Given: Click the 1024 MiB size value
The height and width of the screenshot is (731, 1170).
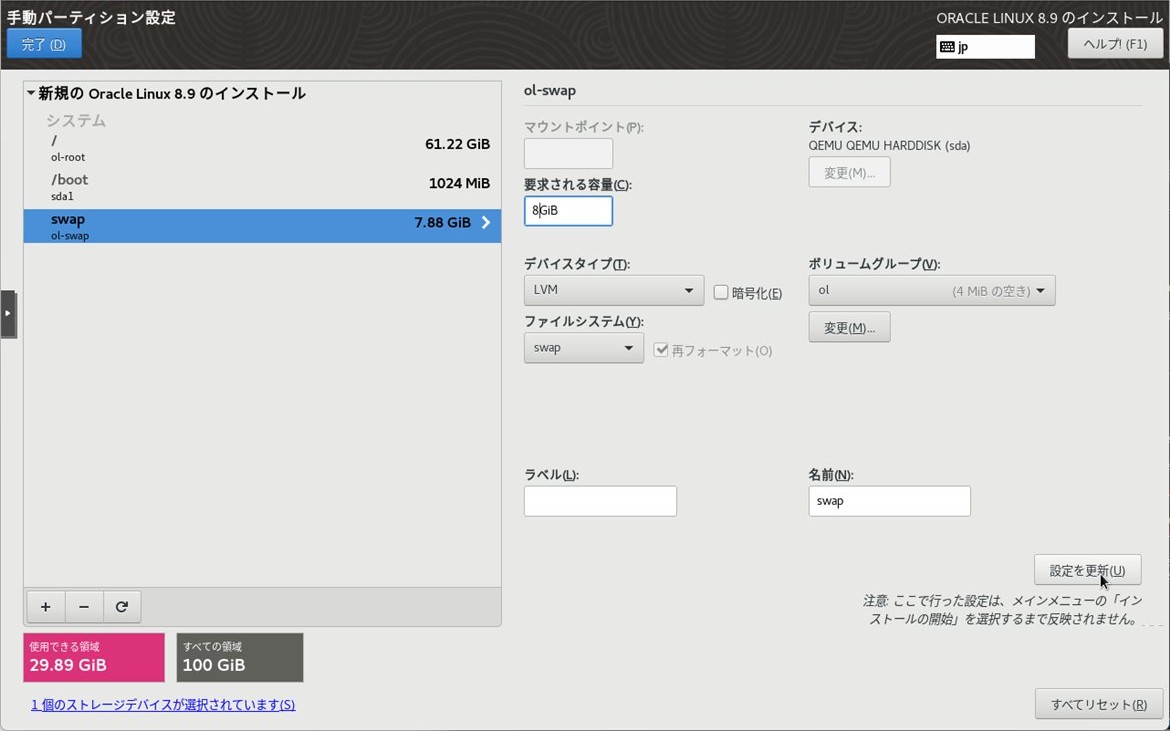Looking at the screenshot, I should 459,183.
